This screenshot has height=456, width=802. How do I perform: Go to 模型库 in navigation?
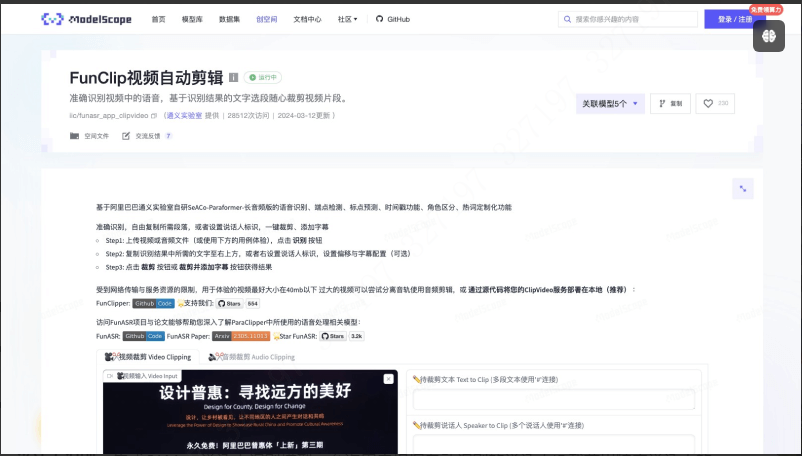192,19
